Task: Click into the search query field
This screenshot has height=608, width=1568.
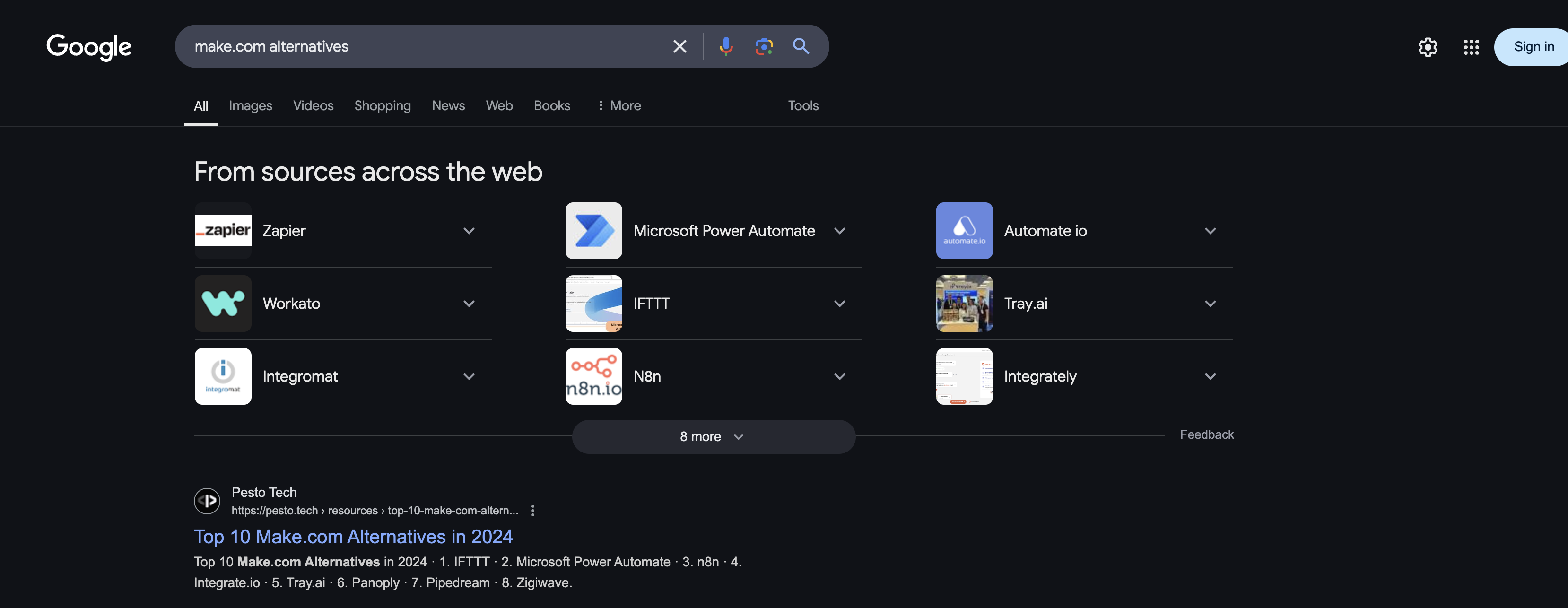Action: tap(426, 46)
